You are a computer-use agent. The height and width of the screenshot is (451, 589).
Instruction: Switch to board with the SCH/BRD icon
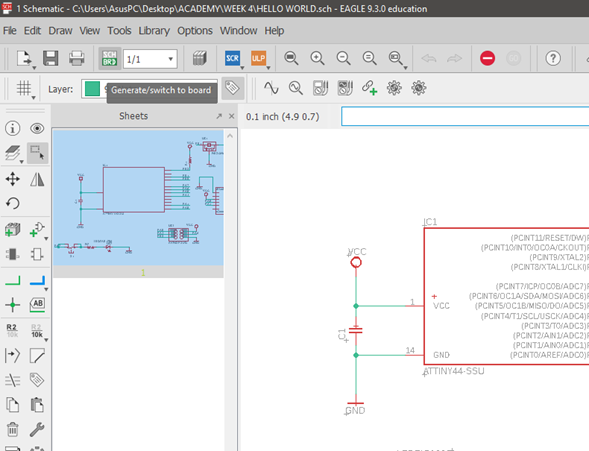(x=110, y=59)
